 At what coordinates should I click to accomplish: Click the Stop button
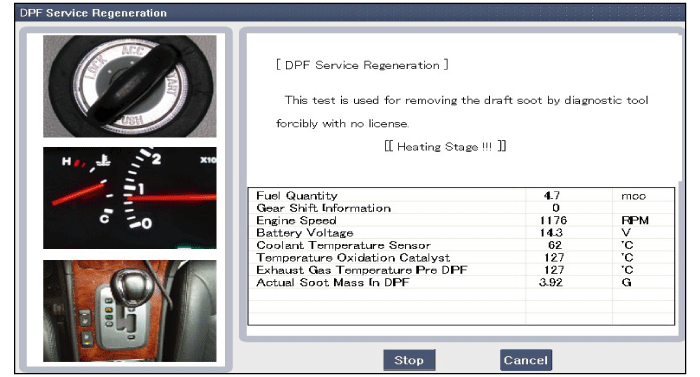coord(409,360)
